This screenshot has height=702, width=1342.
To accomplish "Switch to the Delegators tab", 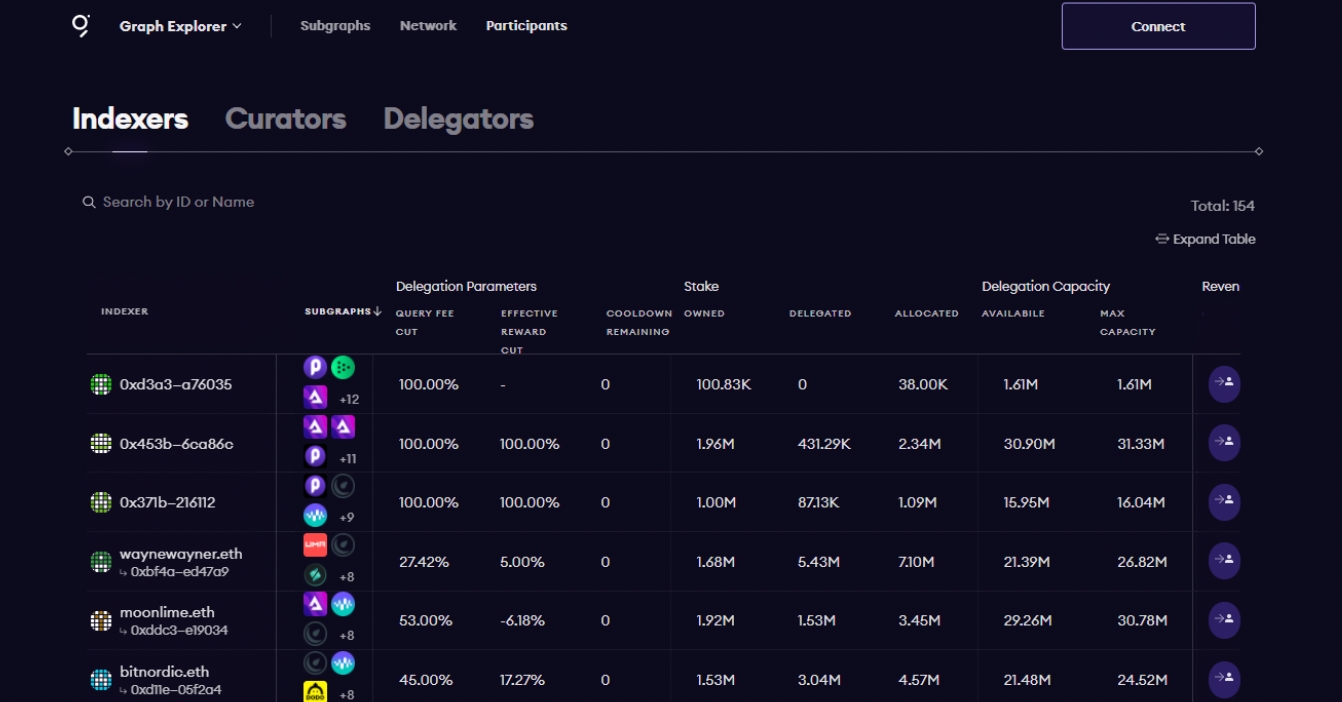I will click(458, 119).
